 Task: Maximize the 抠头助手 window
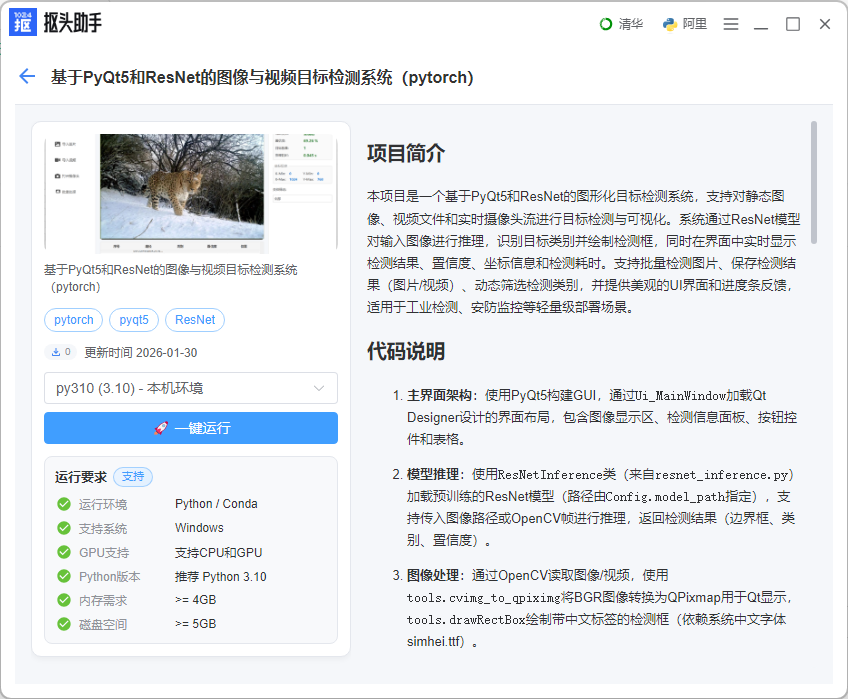click(793, 24)
